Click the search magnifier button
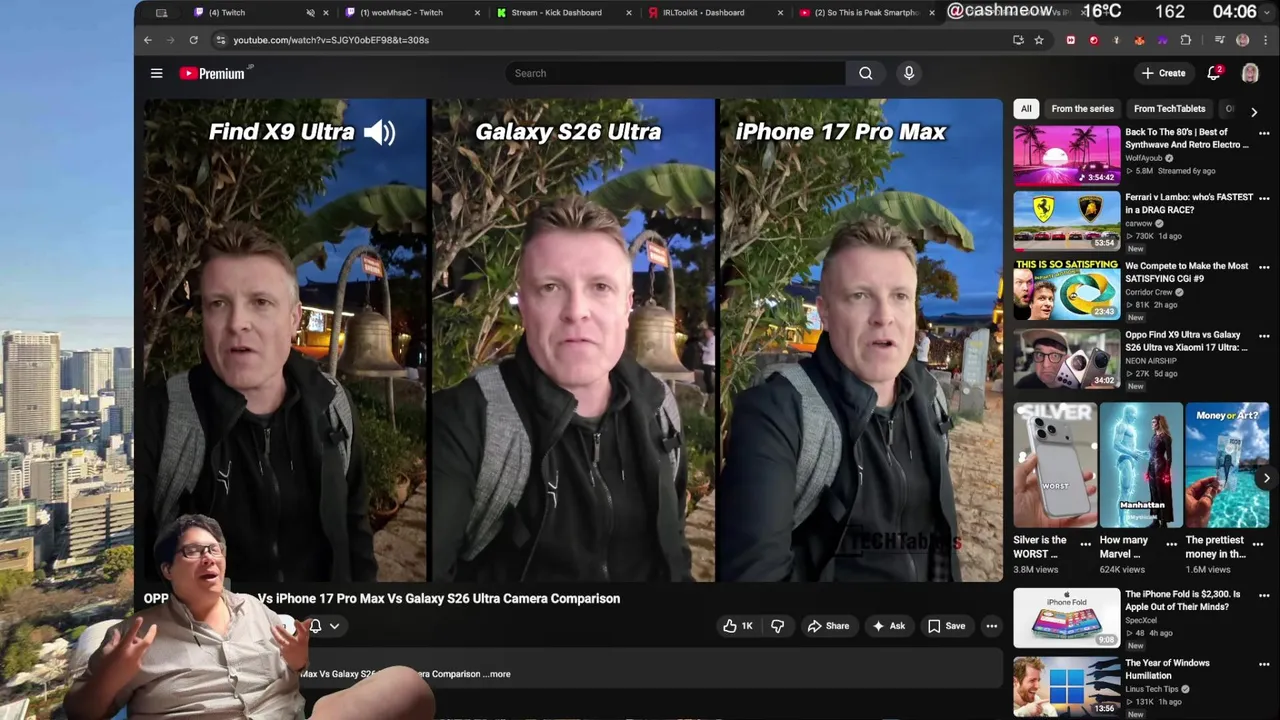Viewport: 1280px width, 720px height. [866, 73]
